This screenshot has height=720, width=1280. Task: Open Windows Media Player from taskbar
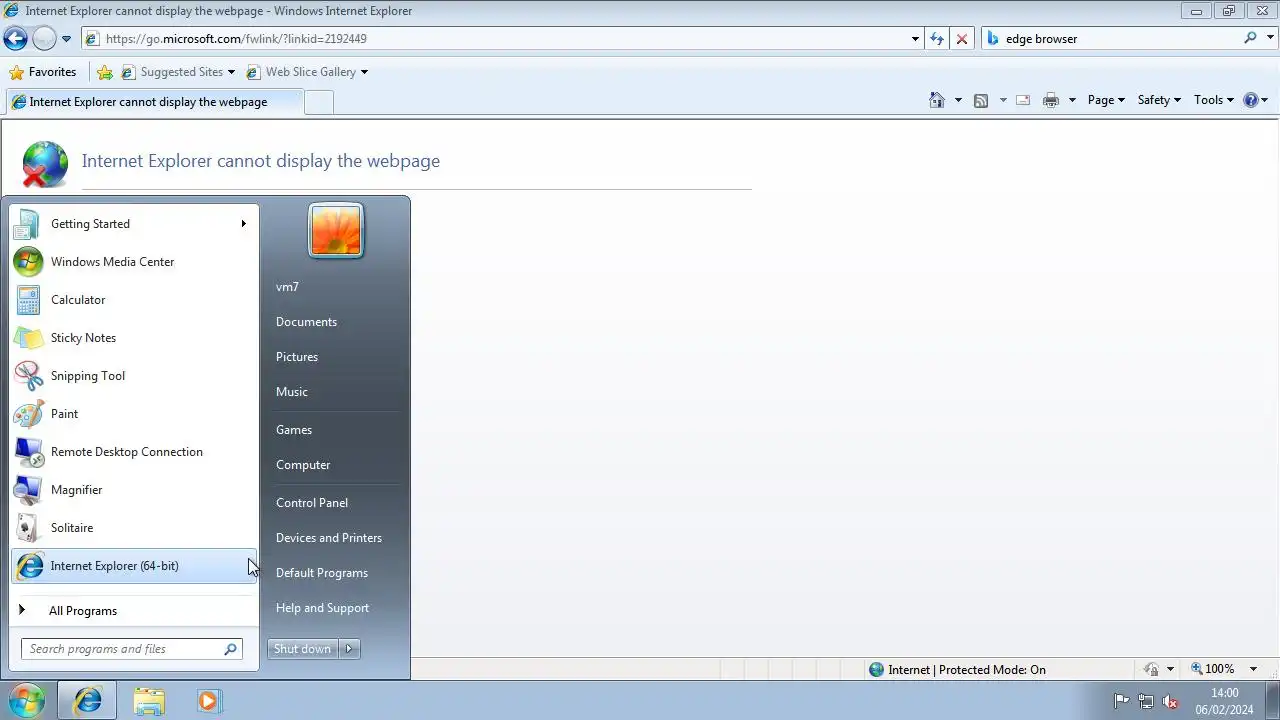(x=208, y=701)
